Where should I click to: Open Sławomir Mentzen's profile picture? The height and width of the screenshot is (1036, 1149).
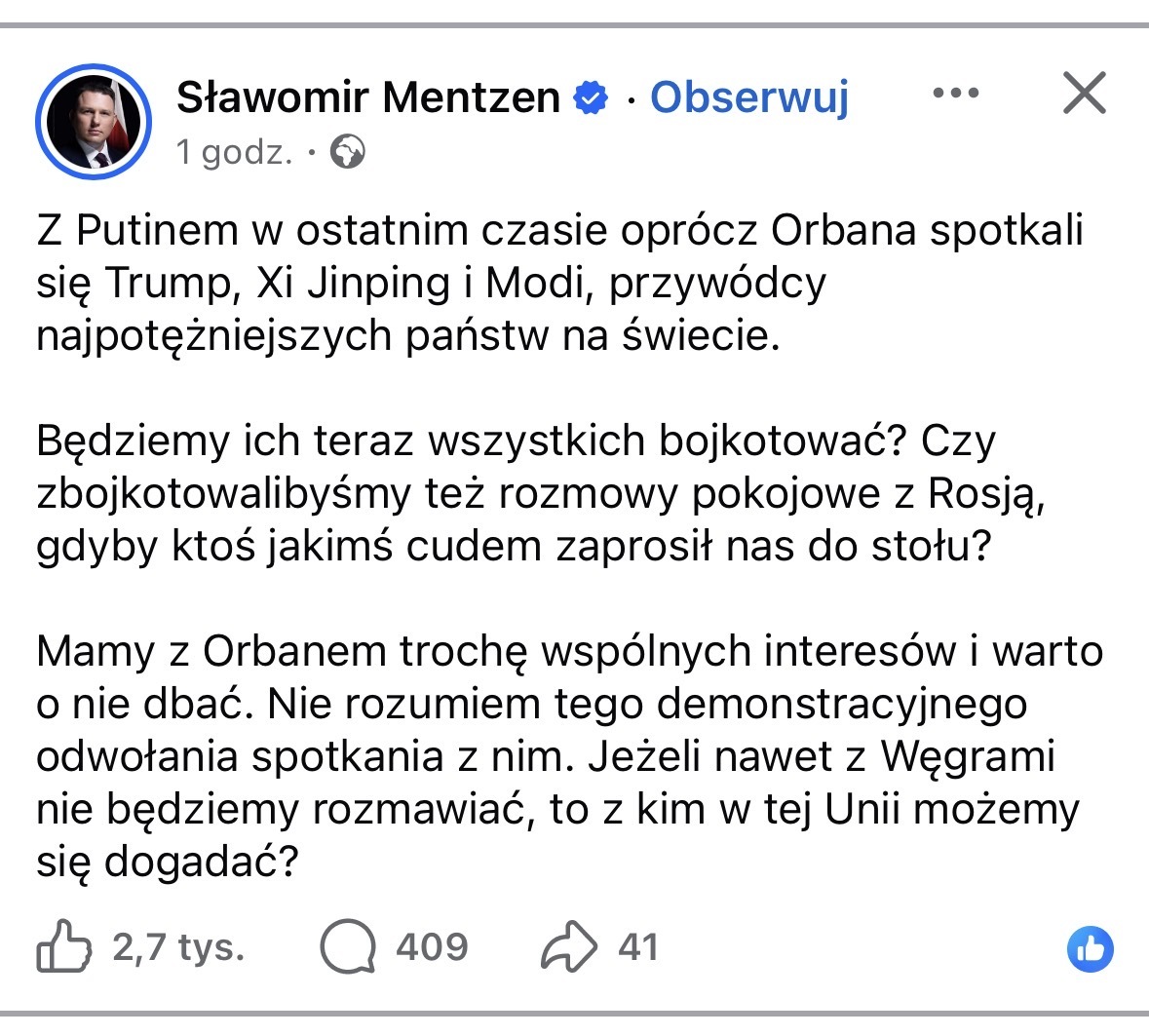point(94,123)
